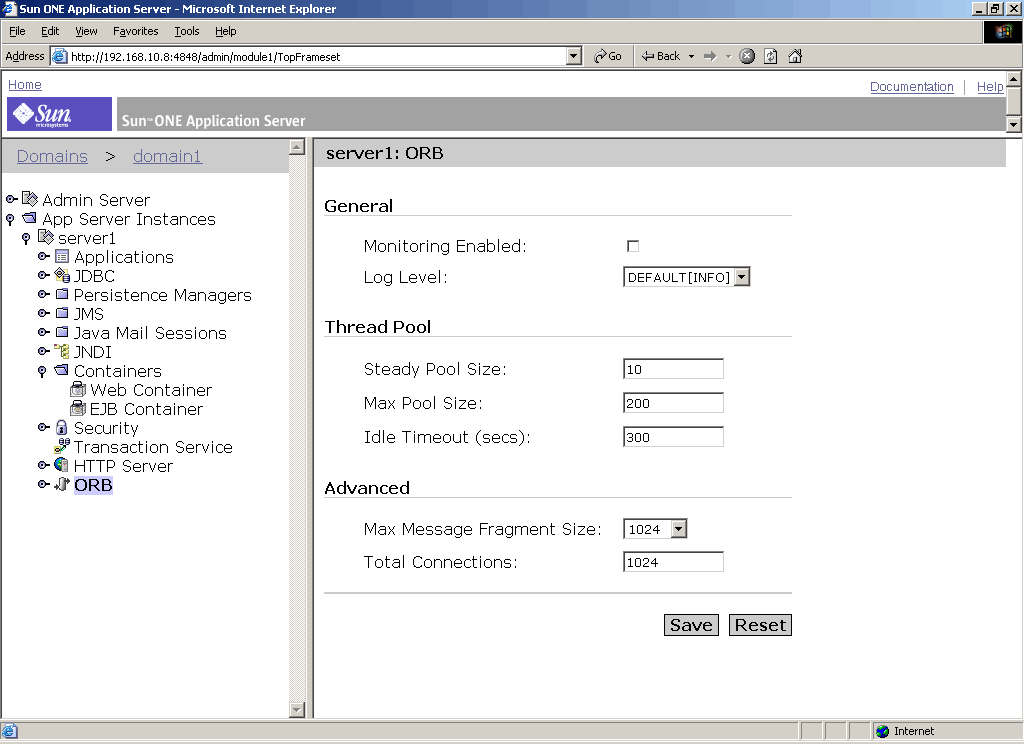Click the Steady Pool Size field
1024x744 pixels.
click(673, 369)
